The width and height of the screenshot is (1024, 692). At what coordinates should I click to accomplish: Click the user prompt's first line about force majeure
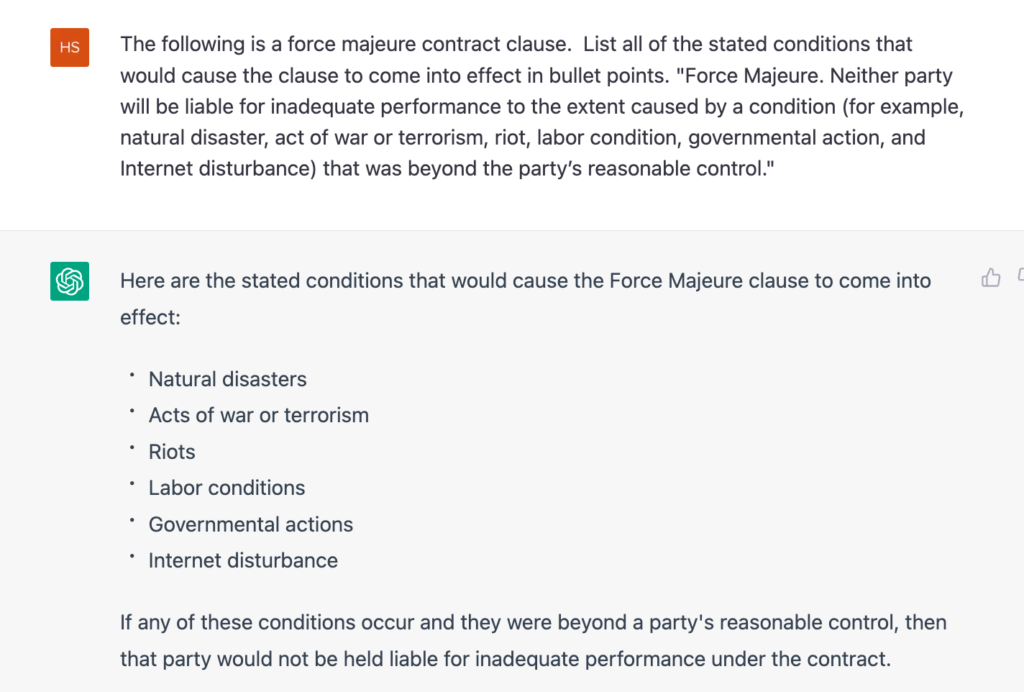(x=516, y=44)
